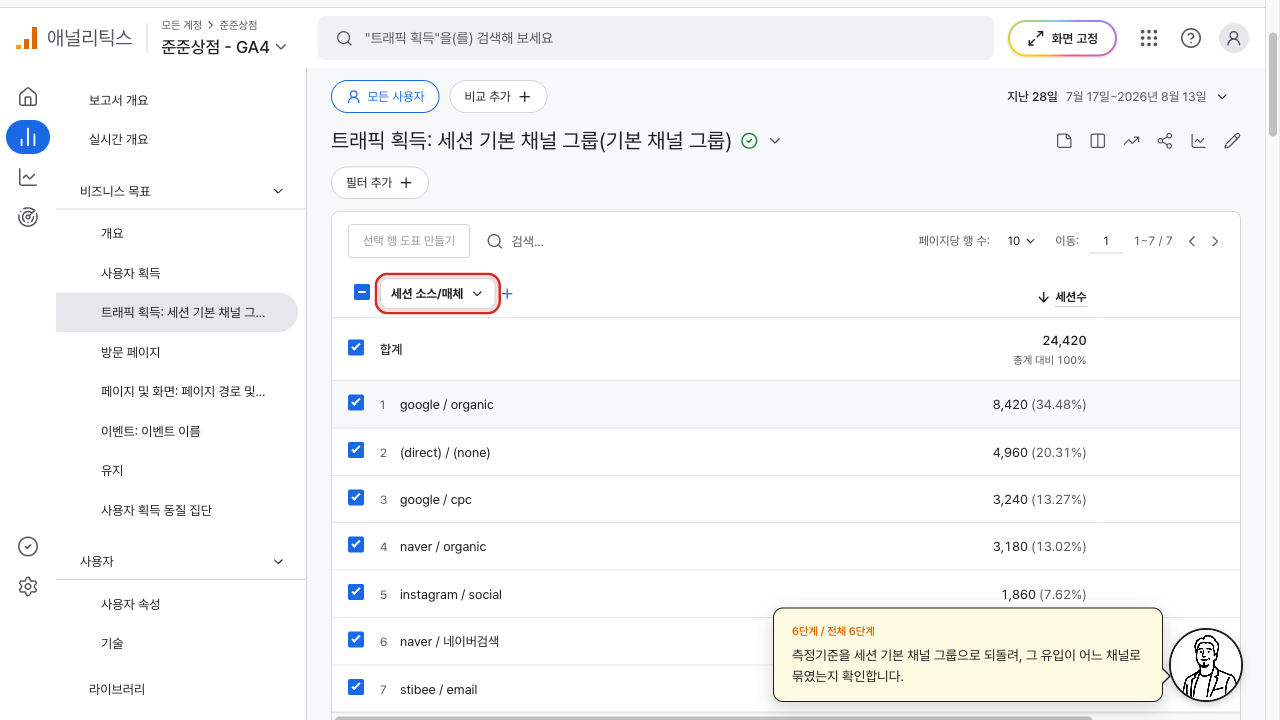Uncheck the stibee / email row checkbox
Image resolution: width=1280 pixels, height=720 pixels.
[356, 687]
